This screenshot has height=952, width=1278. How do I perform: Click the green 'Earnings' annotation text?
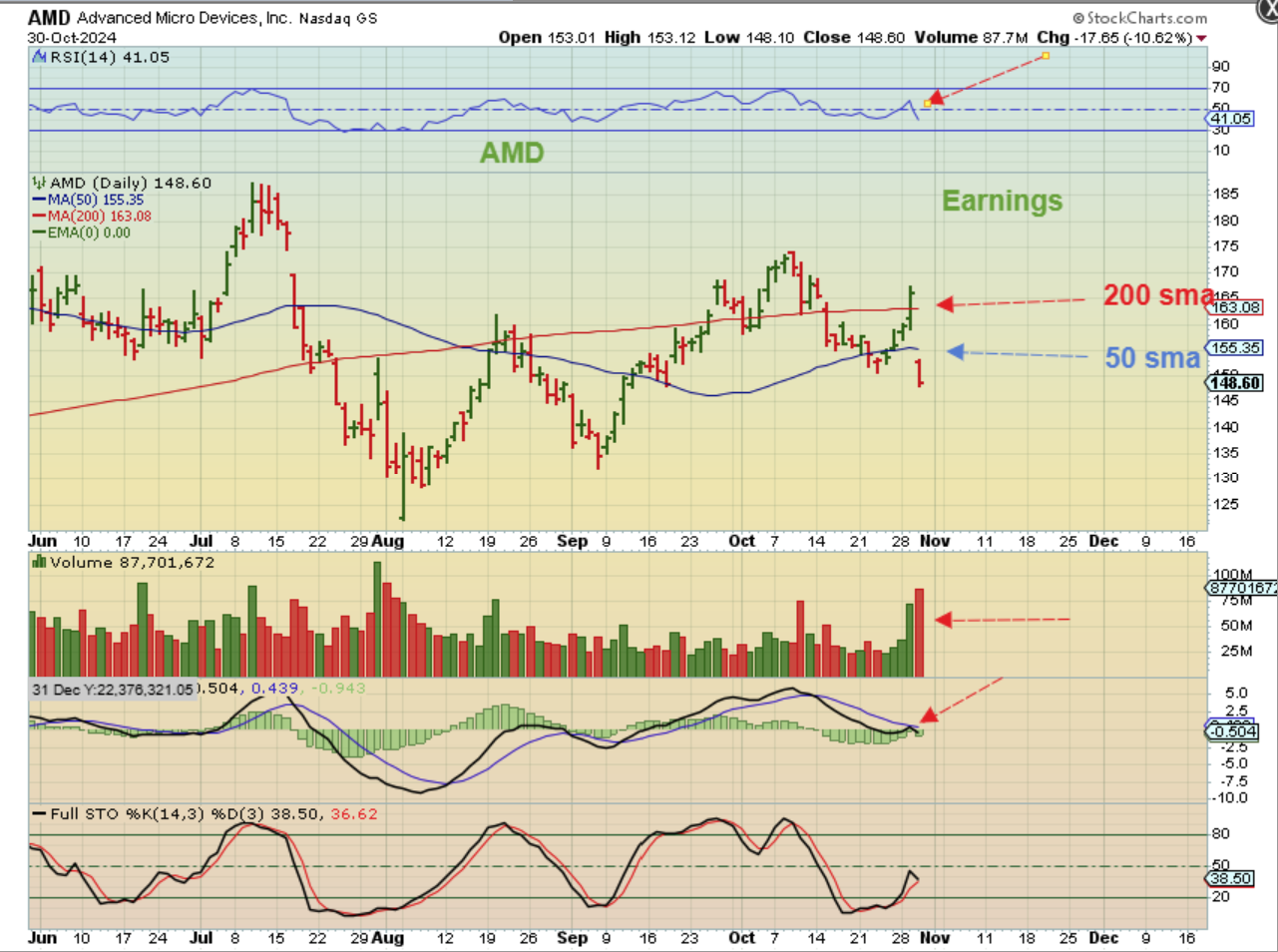(1003, 201)
